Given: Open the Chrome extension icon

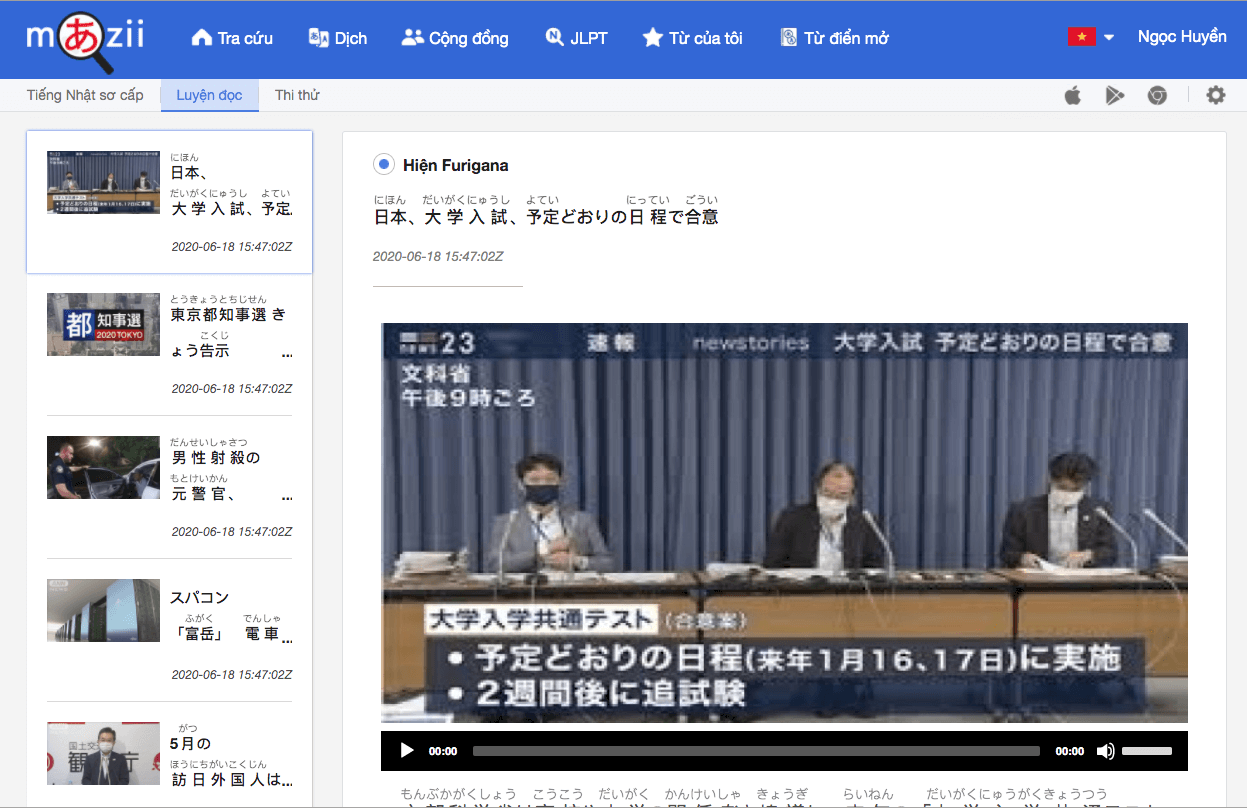Looking at the screenshot, I should 1157,96.
